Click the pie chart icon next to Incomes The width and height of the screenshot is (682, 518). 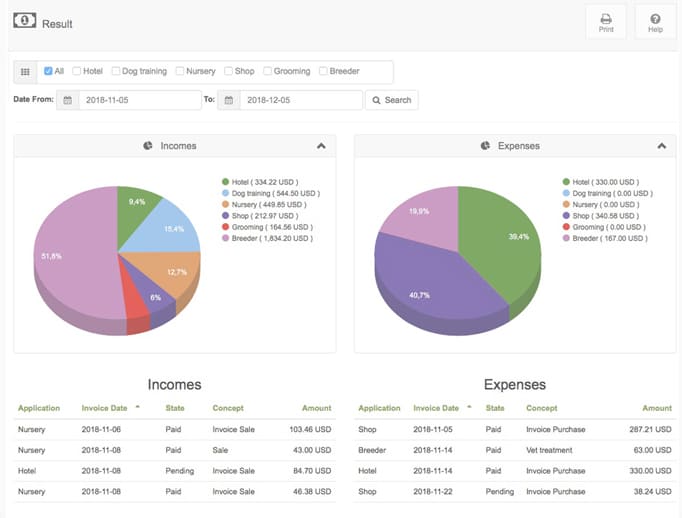[x=148, y=146]
